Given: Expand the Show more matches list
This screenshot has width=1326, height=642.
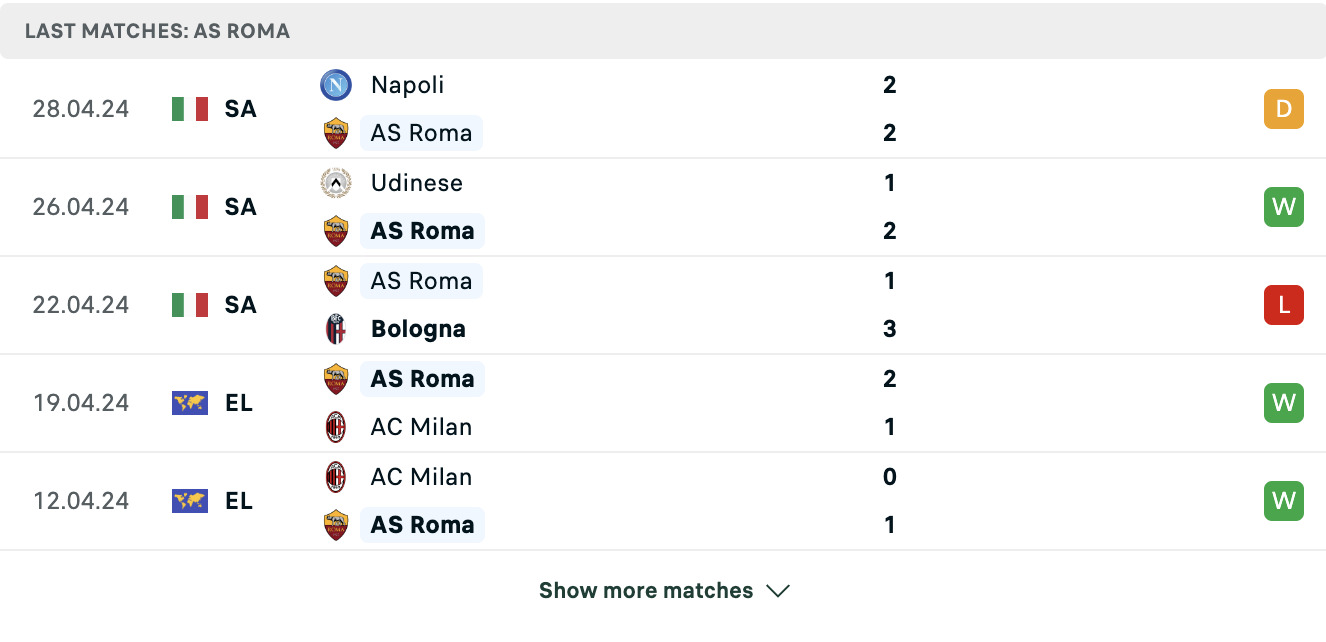Looking at the screenshot, I should pos(664,591).
